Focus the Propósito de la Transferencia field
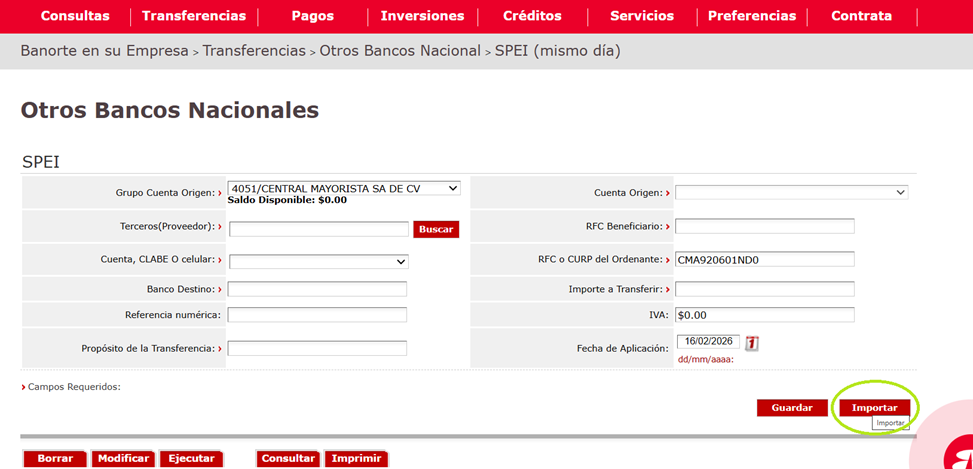The height and width of the screenshot is (469, 973). pyautogui.click(x=317, y=348)
